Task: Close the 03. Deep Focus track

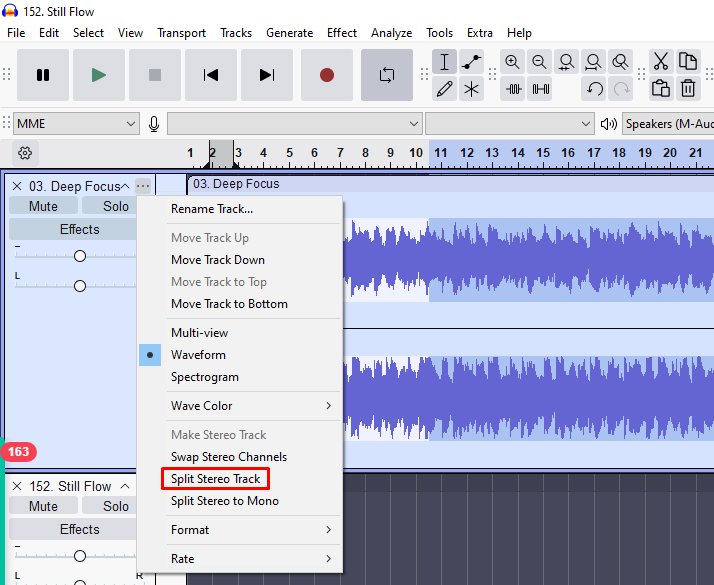Action: click(x=17, y=186)
